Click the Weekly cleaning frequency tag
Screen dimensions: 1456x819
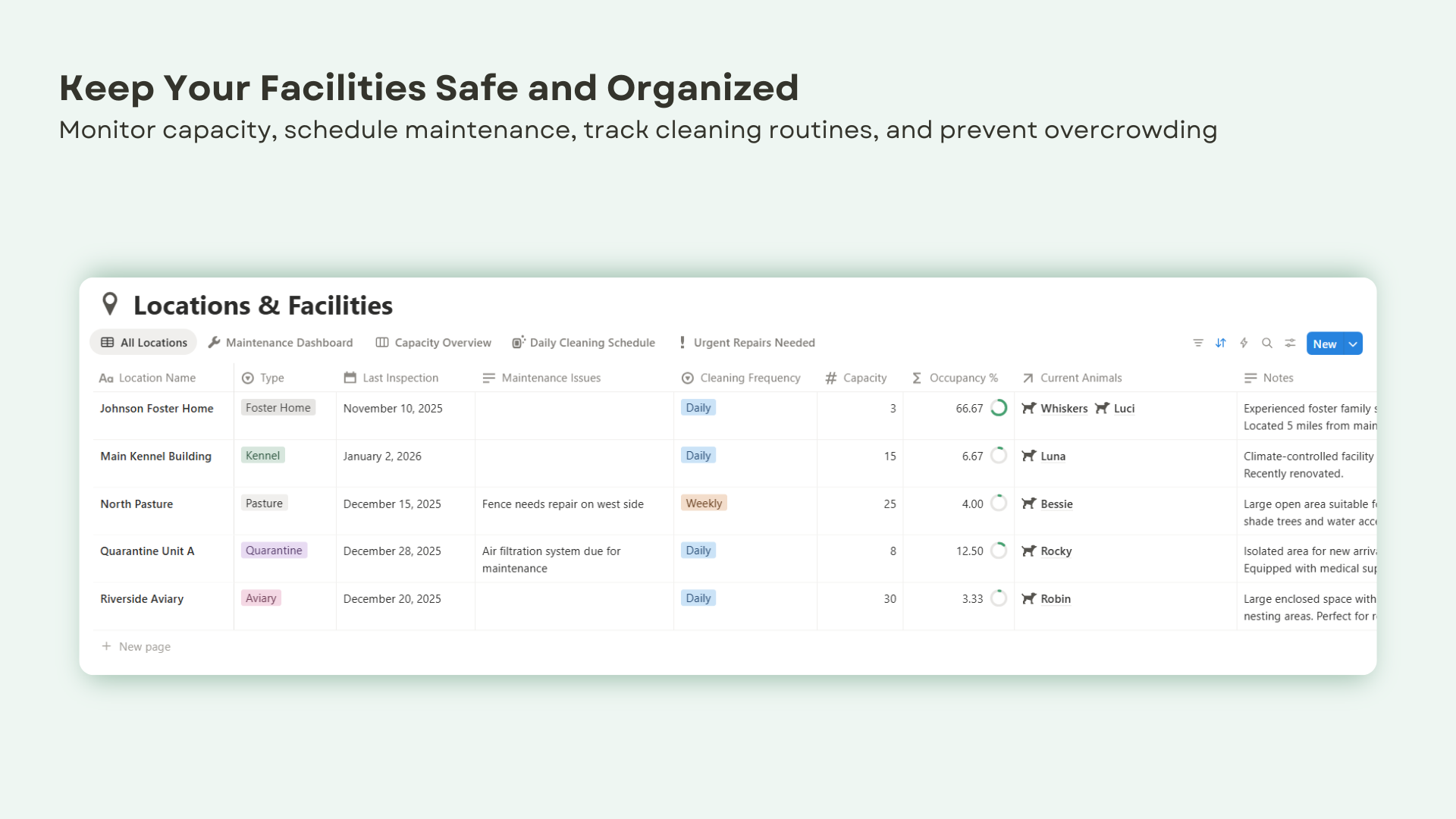tap(704, 504)
